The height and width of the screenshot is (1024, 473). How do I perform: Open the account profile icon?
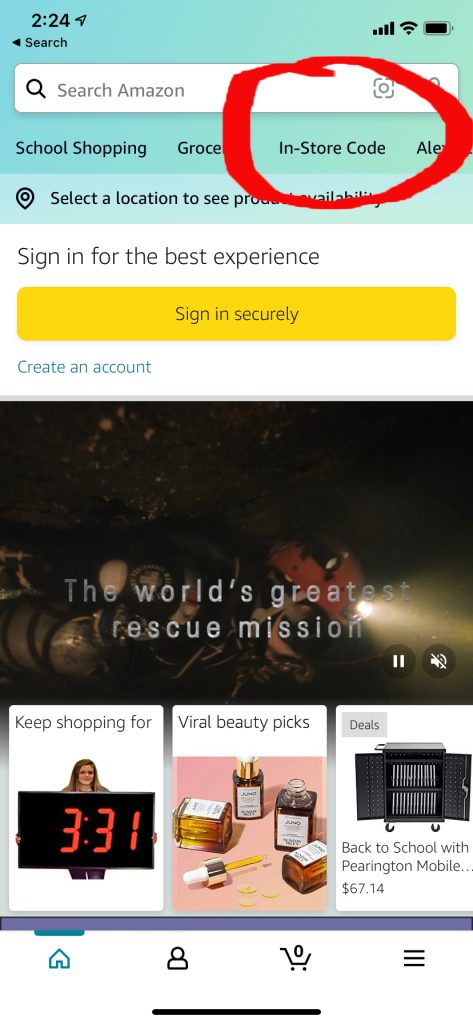(x=178, y=958)
